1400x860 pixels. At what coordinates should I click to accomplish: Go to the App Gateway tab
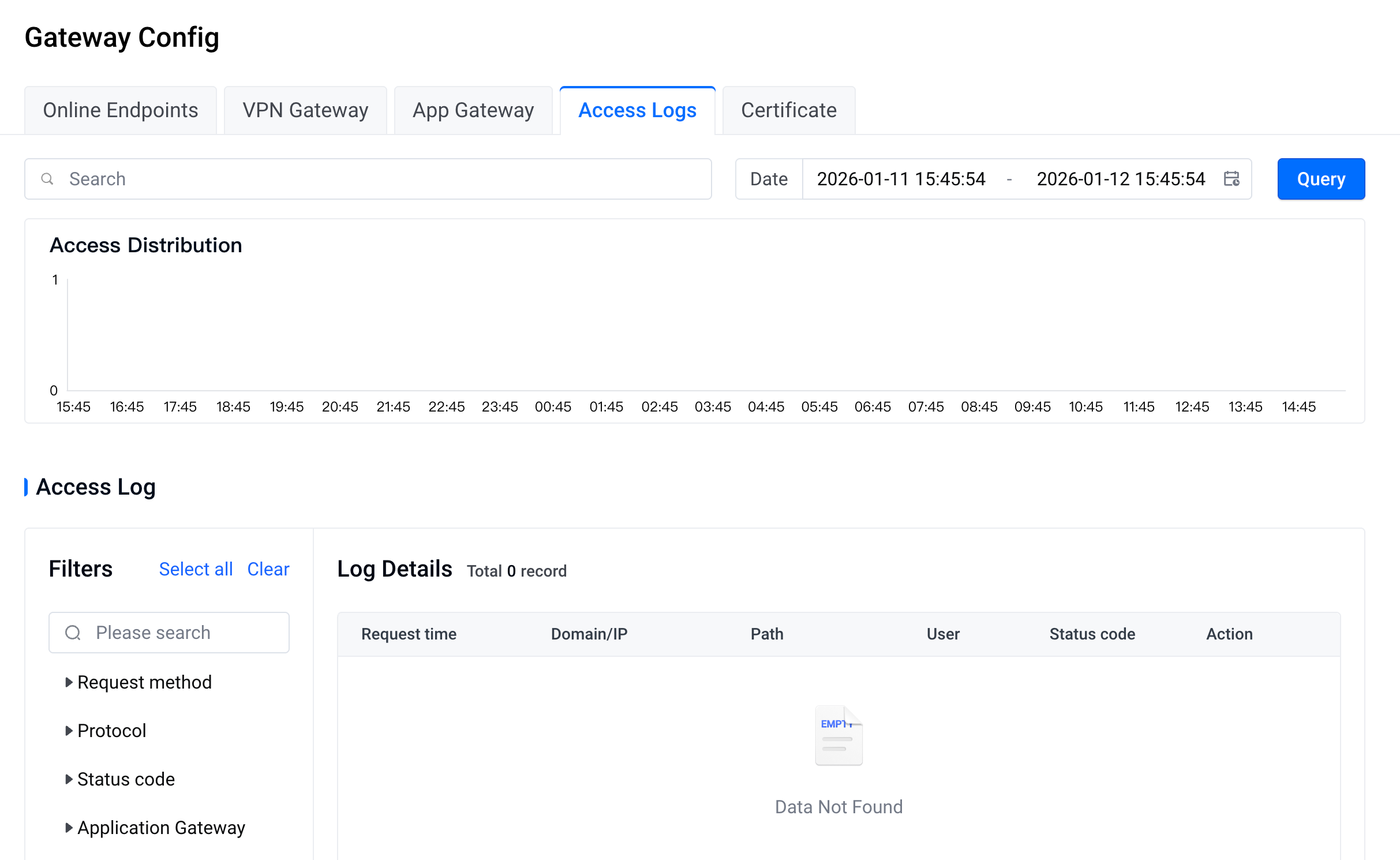tap(473, 110)
